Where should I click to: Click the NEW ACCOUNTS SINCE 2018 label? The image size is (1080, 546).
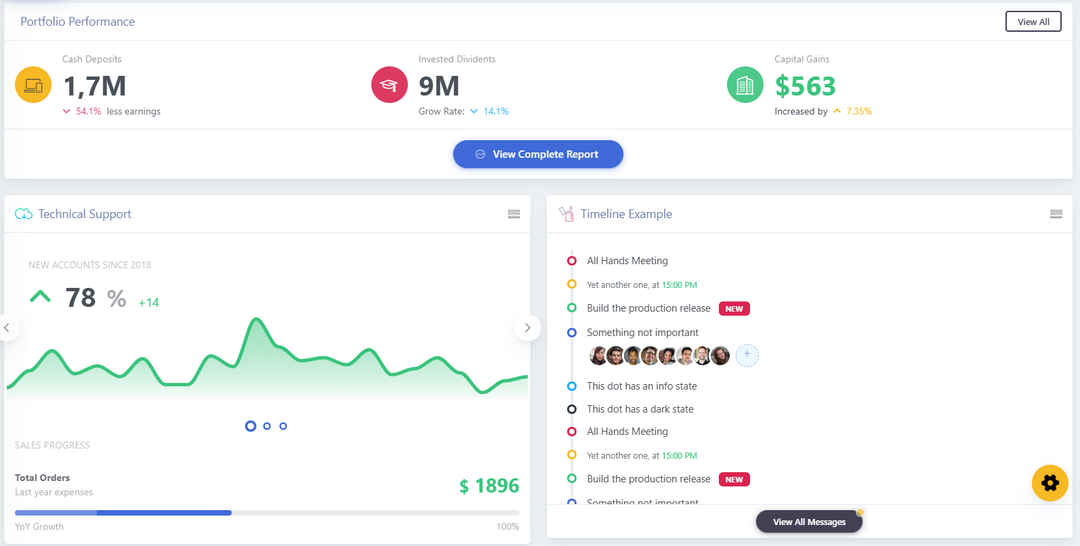90,265
